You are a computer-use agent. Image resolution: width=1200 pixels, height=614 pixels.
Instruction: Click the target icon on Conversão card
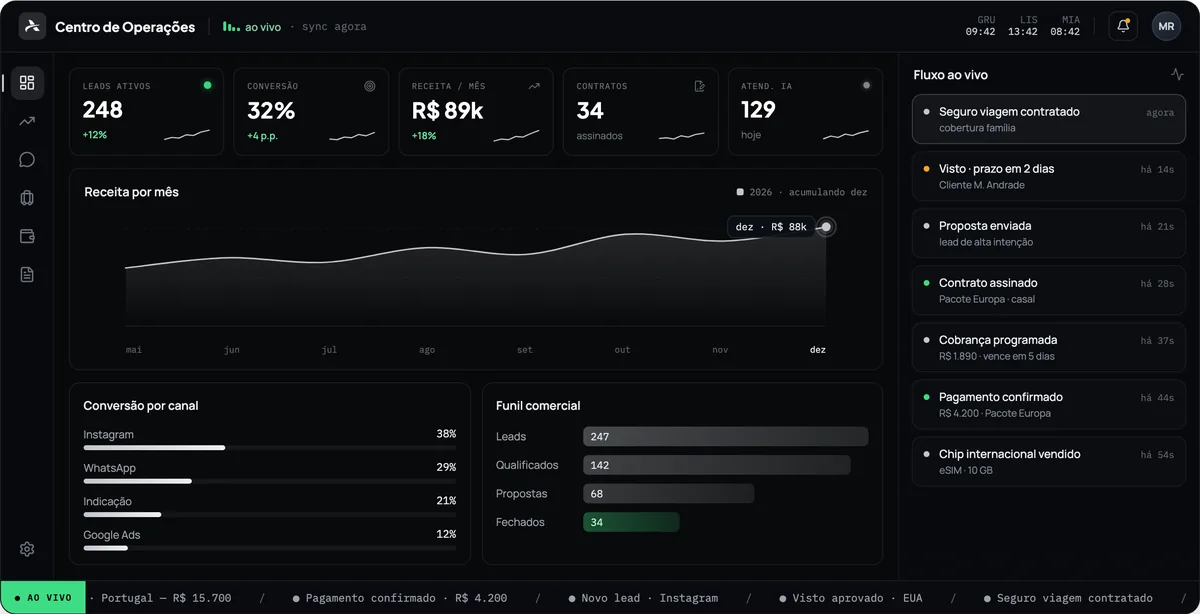[370, 86]
